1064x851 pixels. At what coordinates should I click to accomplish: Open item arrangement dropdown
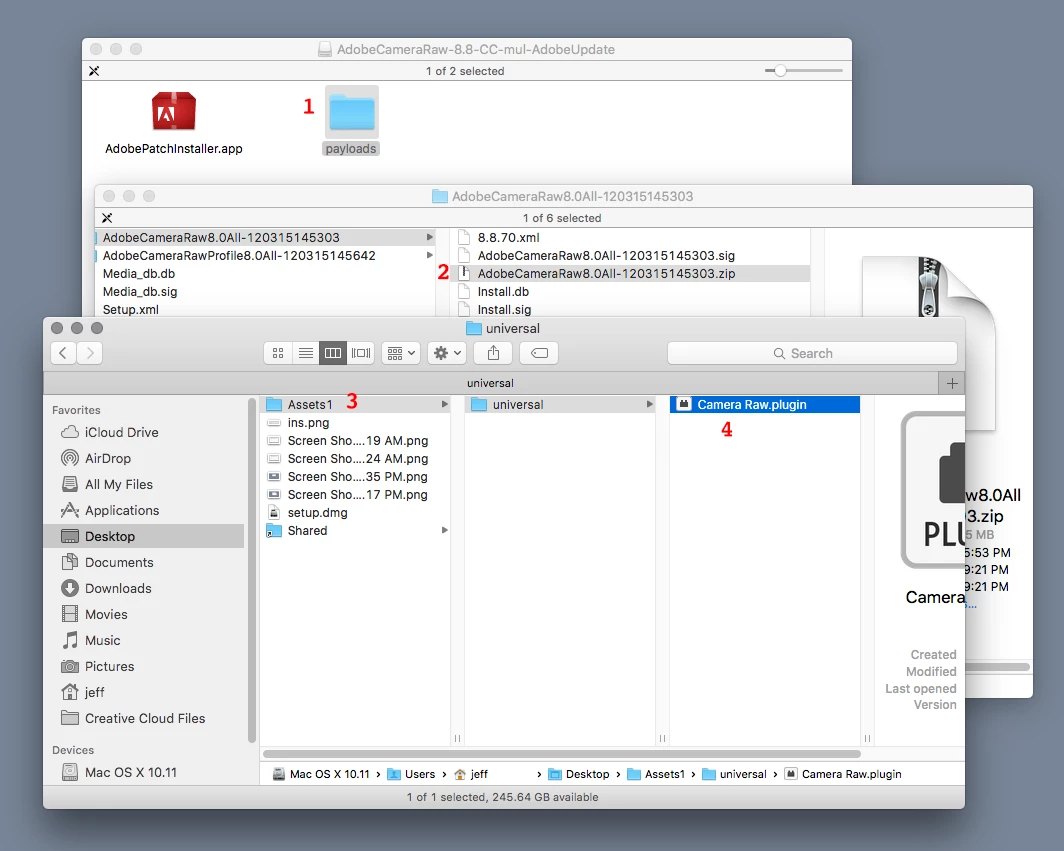[400, 353]
